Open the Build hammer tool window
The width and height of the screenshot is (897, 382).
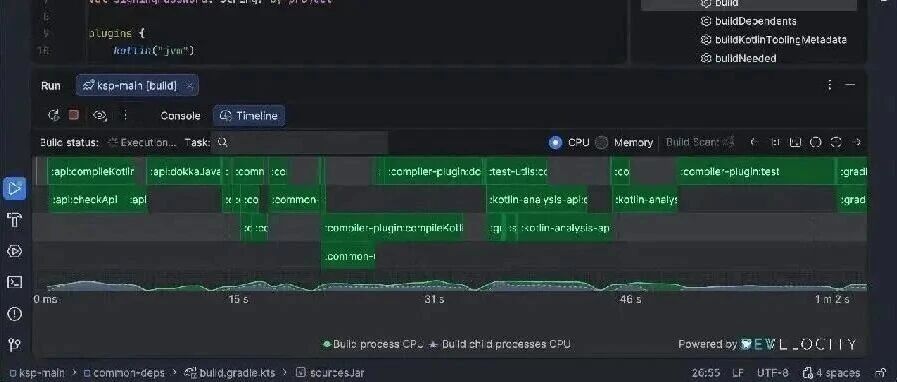pyautogui.click(x=14, y=220)
